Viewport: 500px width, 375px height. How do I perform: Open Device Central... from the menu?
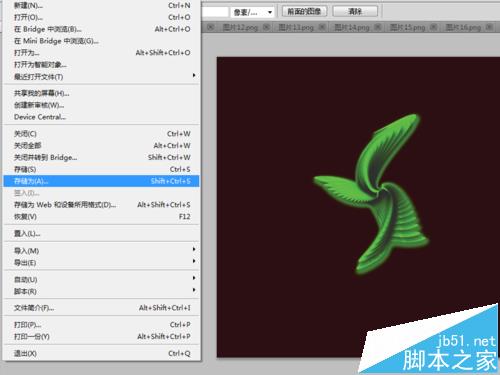tap(101, 117)
